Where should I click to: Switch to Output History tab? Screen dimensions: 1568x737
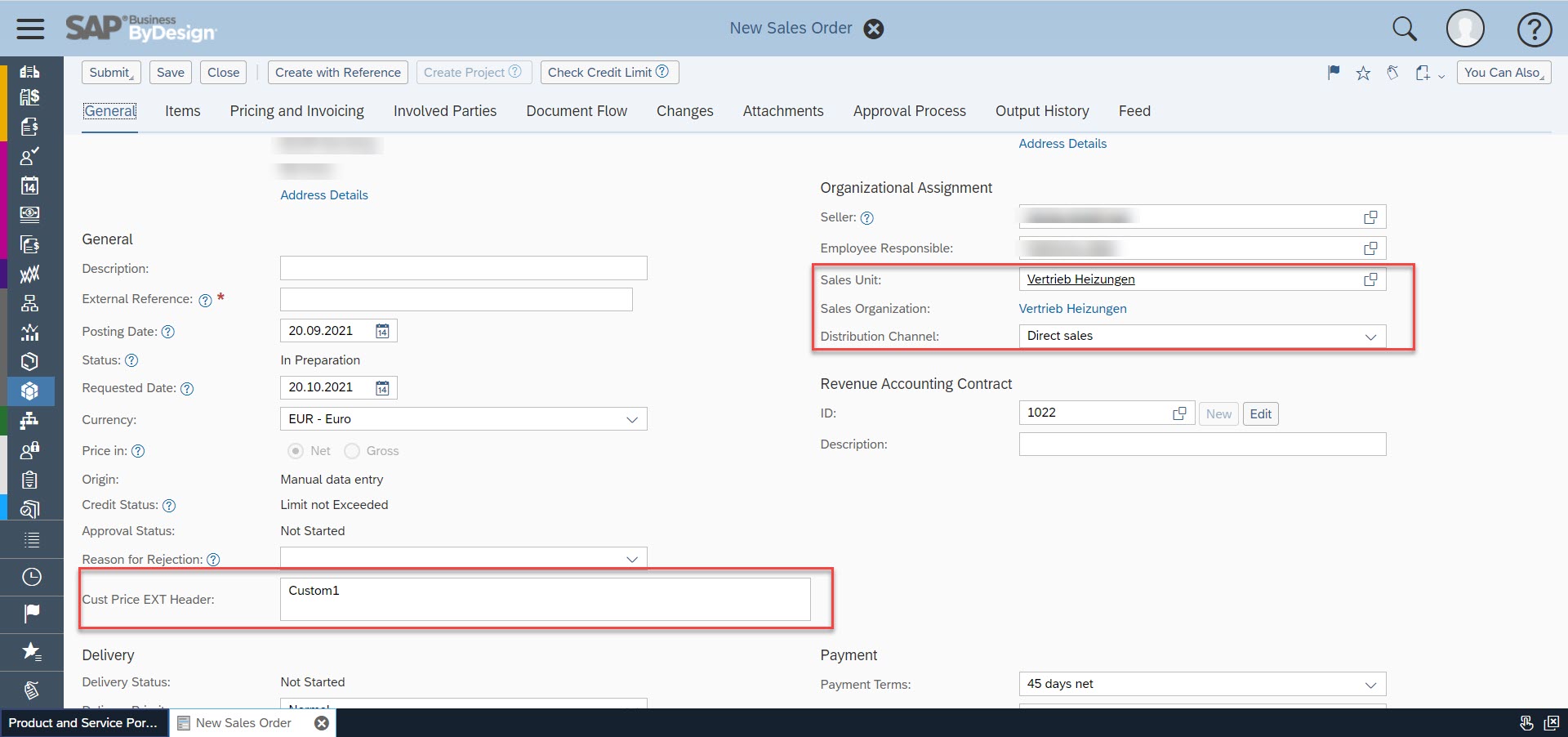click(x=1042, y=111)
